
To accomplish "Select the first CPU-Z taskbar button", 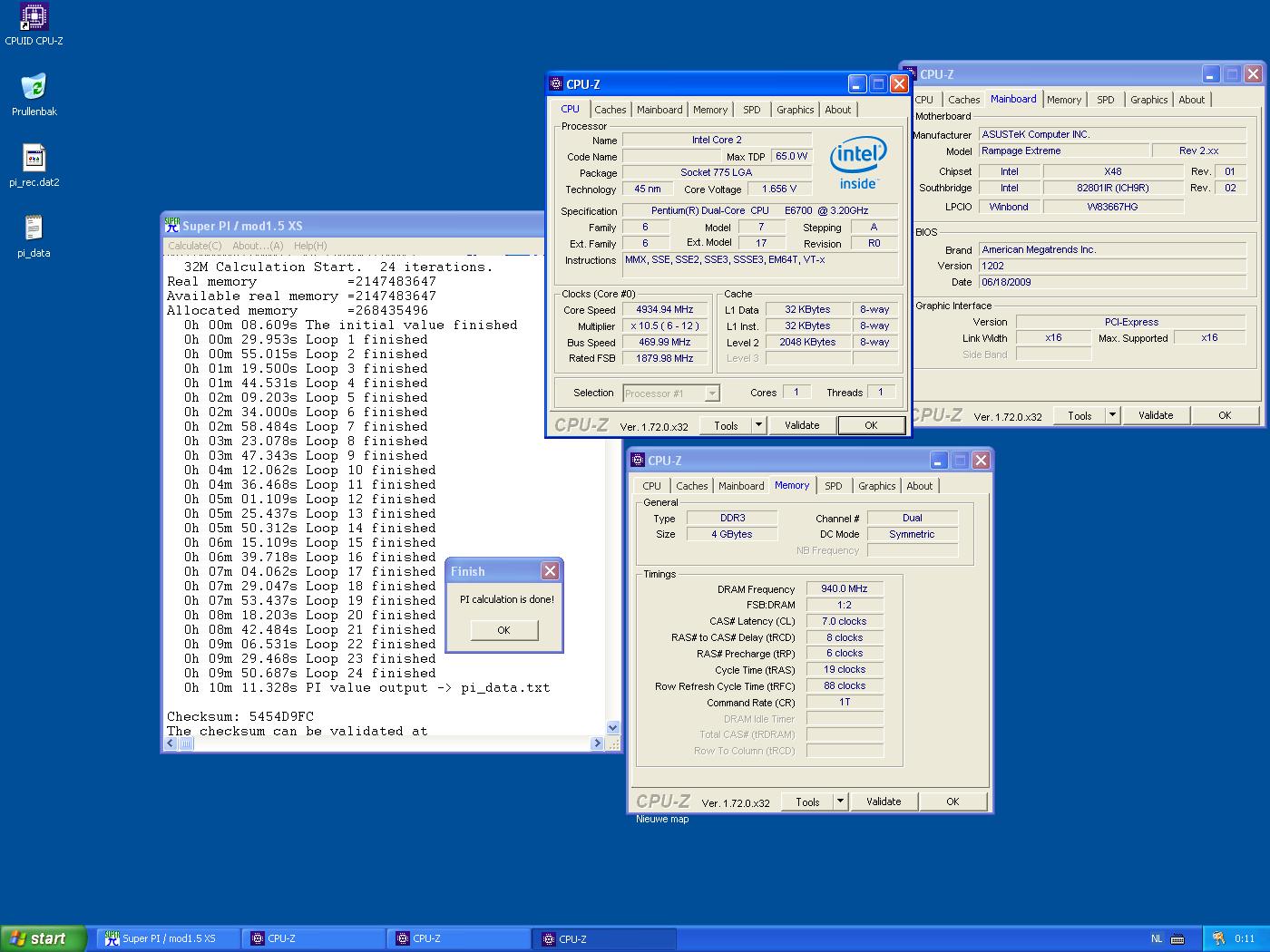I will point(314,938).
